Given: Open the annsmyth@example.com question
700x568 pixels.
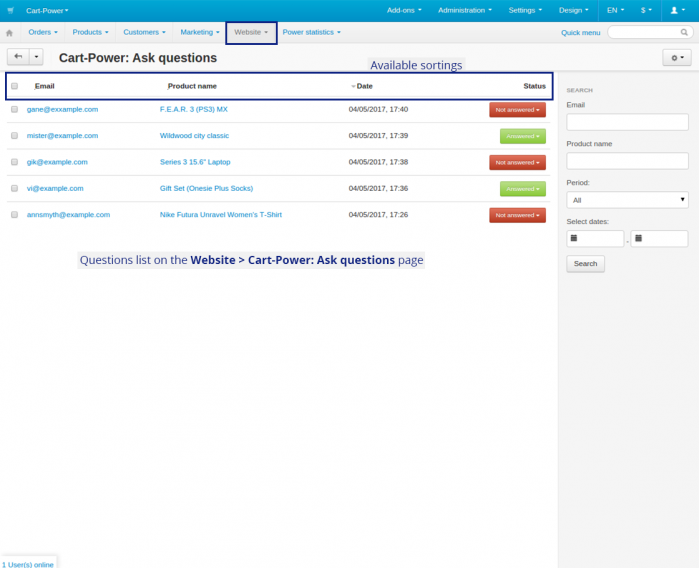Looking at the screenshot, I should pyautogui.click(x=68, y=215).
